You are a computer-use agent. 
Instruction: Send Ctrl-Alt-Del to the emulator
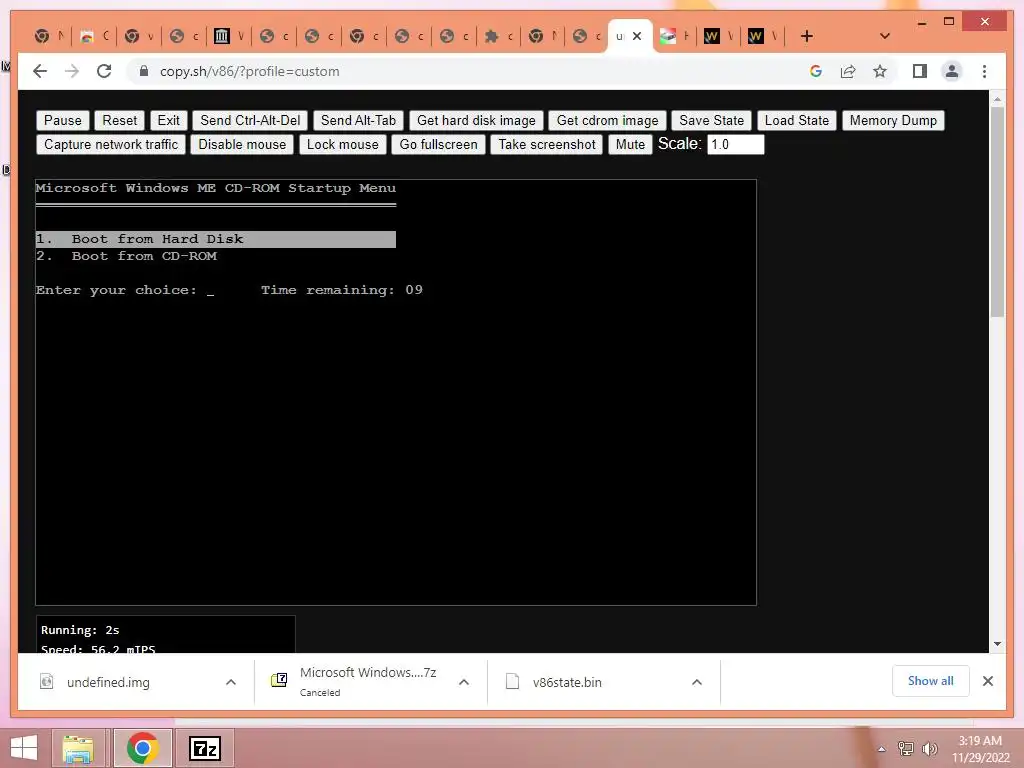click(x=250, y=120)
